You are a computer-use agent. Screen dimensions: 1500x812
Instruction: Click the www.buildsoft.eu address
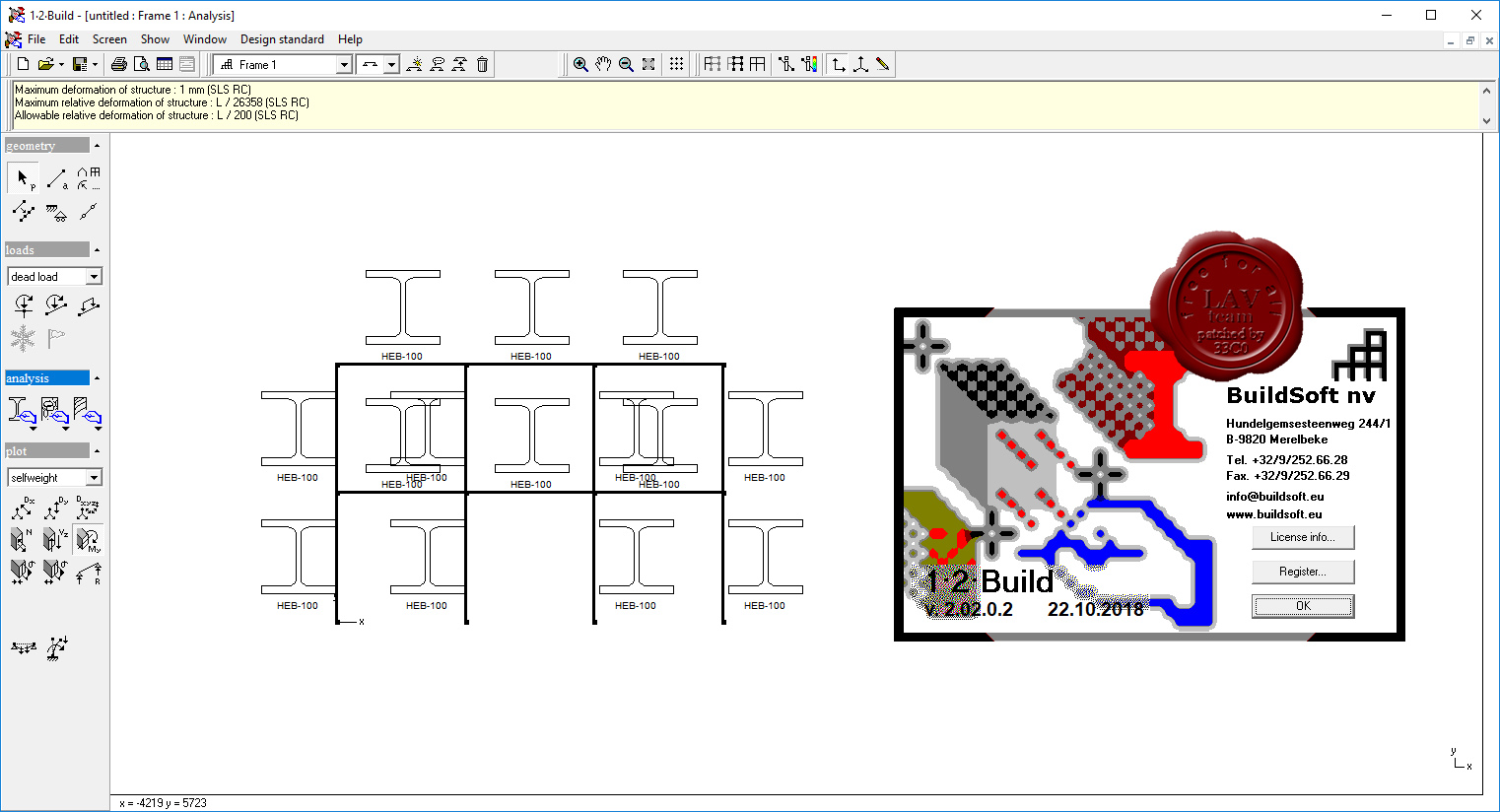1274,514
